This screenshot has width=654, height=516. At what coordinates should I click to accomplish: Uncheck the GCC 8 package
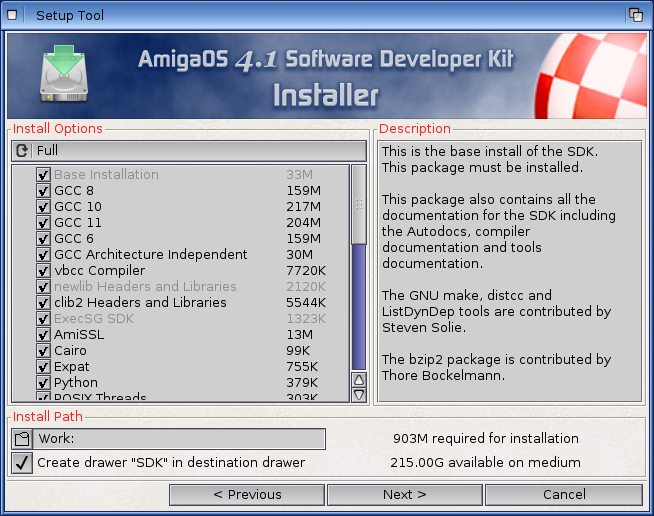(43, 191)
